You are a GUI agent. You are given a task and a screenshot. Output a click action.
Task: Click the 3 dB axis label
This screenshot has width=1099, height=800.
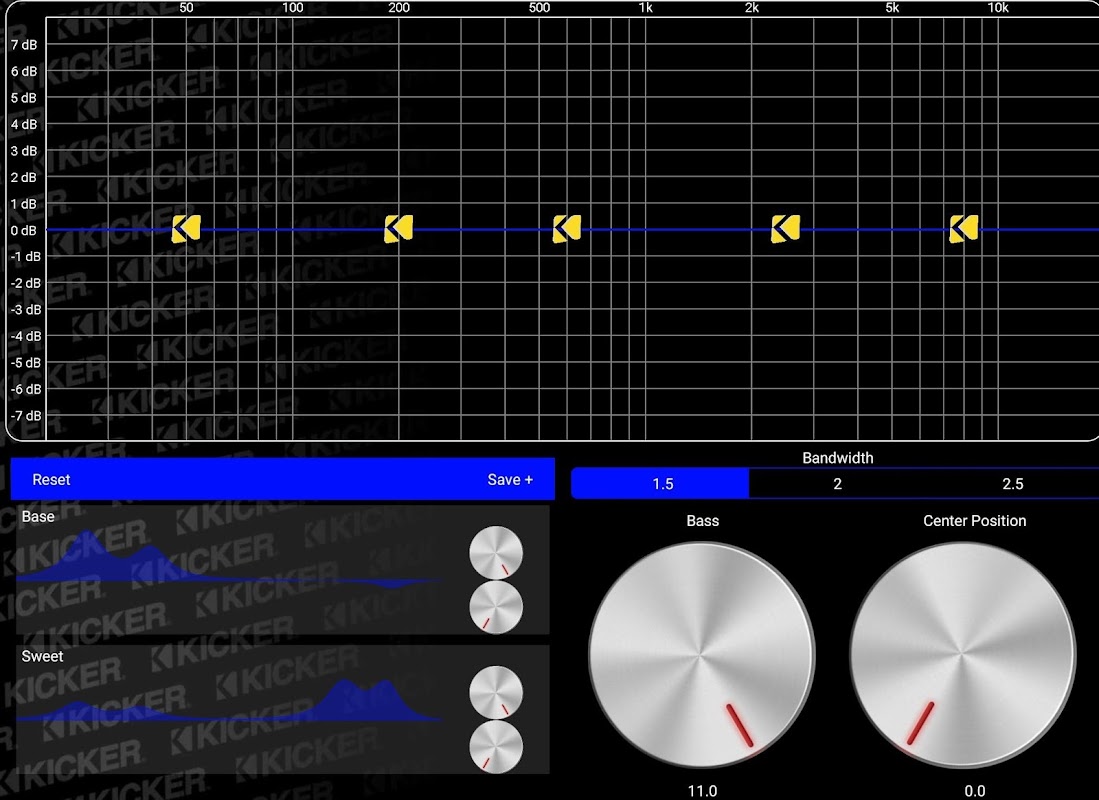24,151
